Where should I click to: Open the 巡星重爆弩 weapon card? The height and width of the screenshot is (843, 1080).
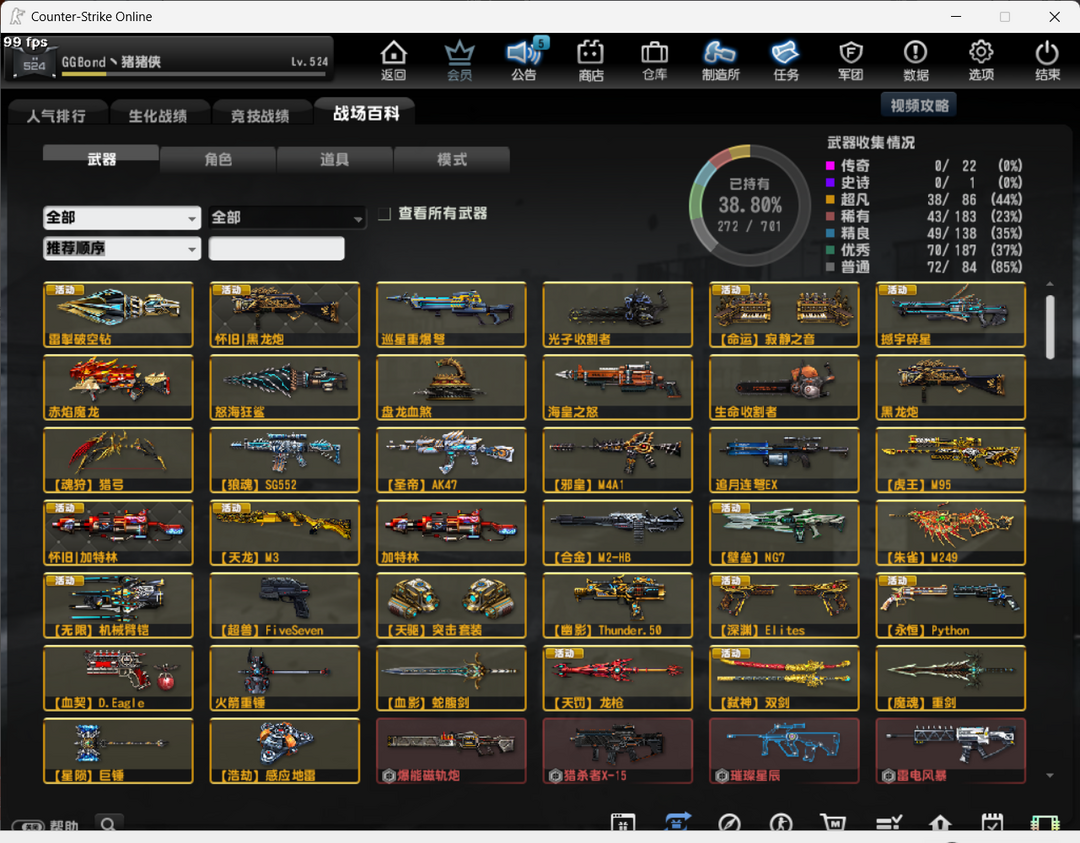pyautogui.click(x=451, y=314)
